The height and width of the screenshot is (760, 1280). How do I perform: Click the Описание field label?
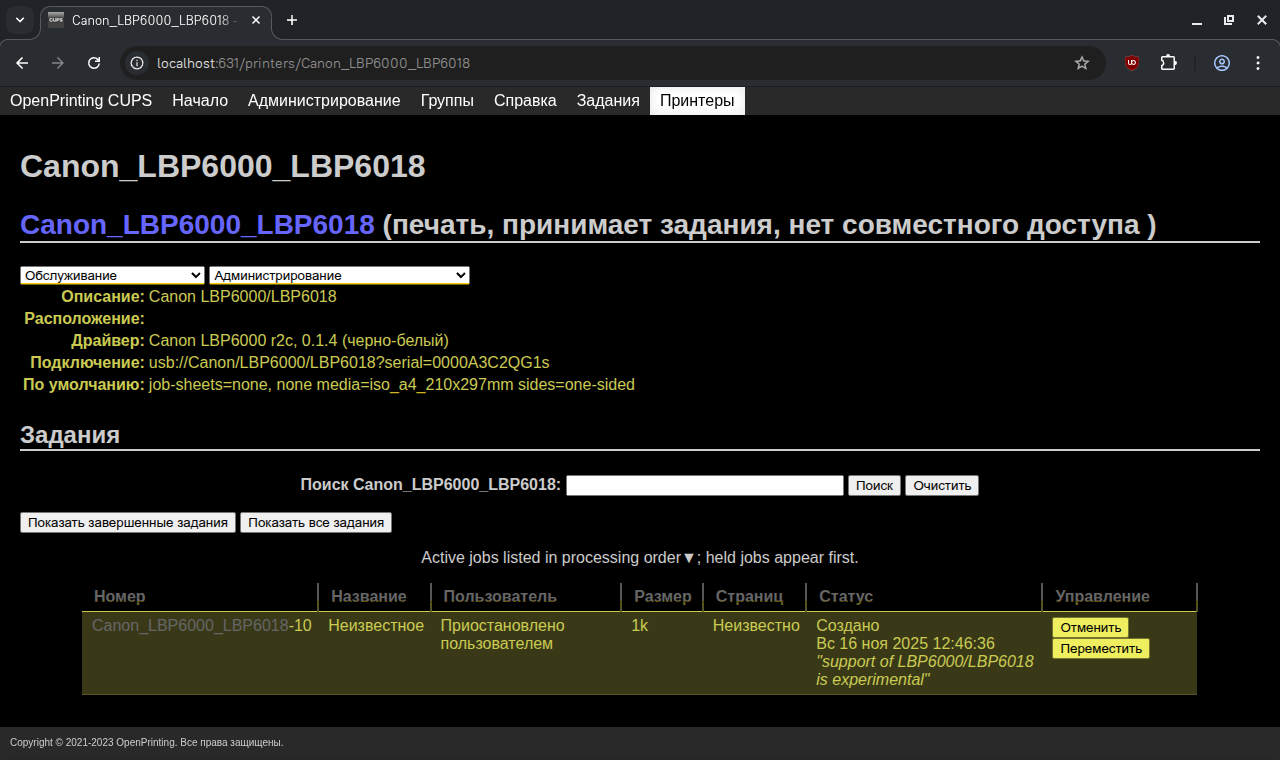click(103, 297)
